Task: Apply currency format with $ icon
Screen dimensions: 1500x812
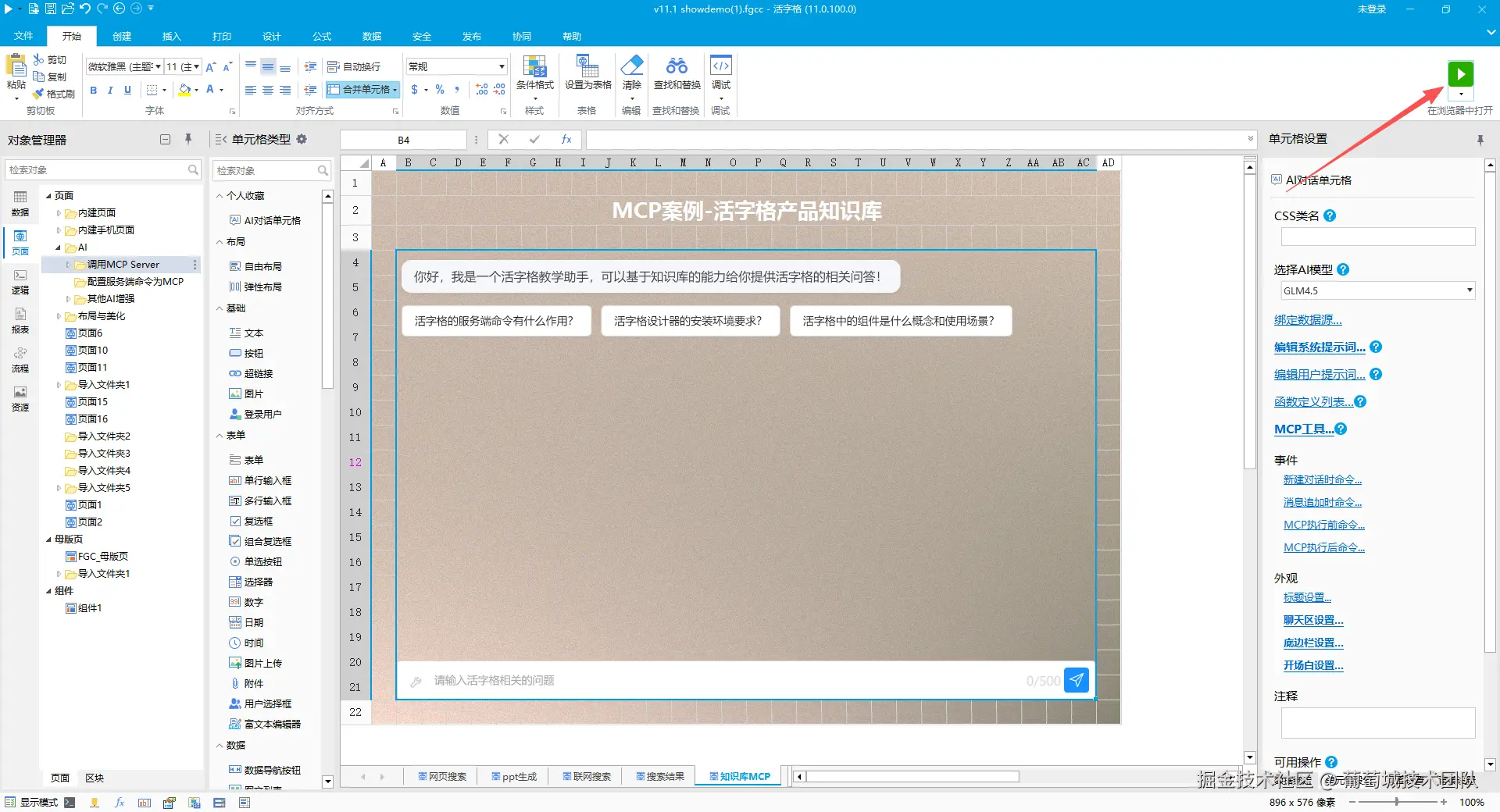Action: 415,90
